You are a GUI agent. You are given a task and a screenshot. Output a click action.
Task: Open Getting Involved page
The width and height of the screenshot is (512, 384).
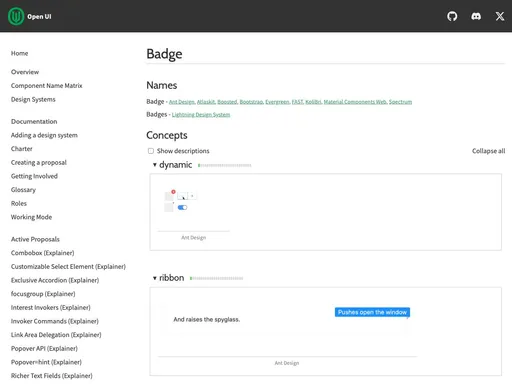pos(34,176)
